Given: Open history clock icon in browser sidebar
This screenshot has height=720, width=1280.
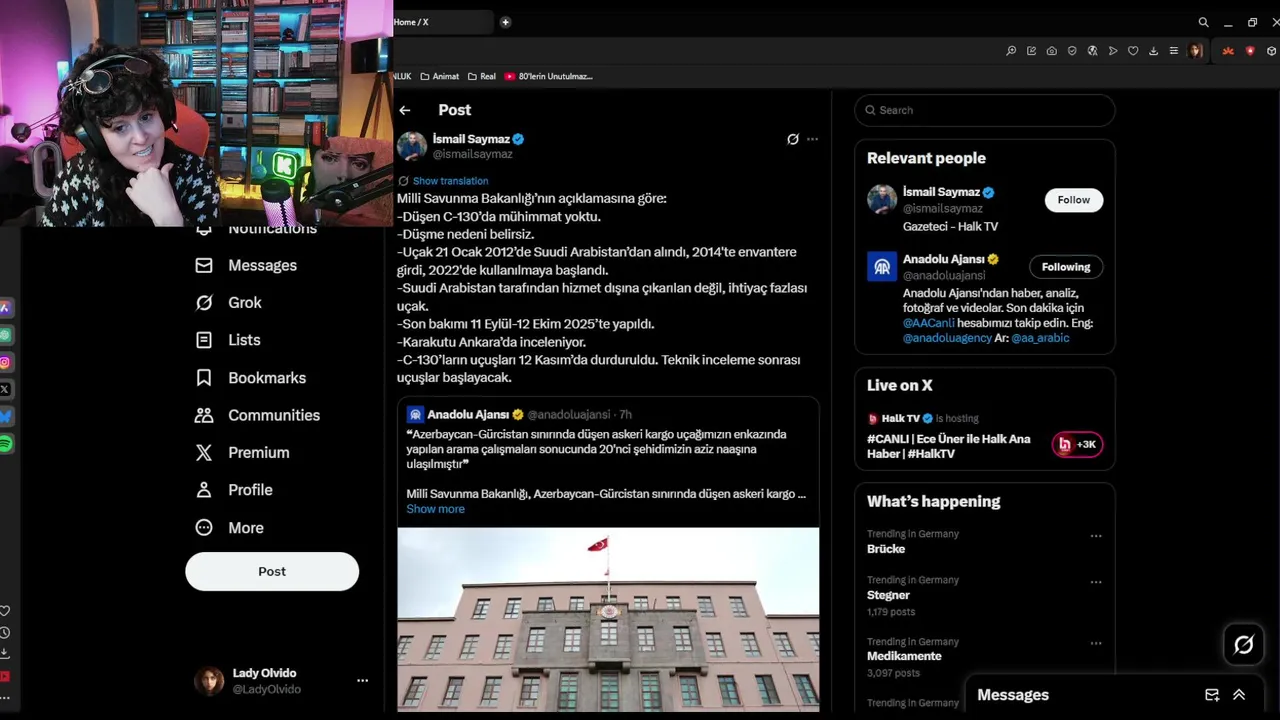Looking at the screenshot, I should tap(5, 633).
